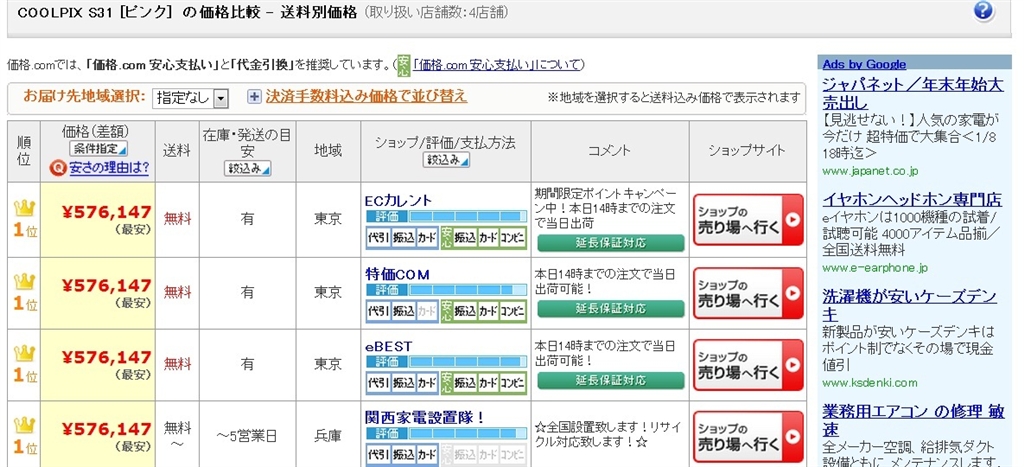Open the お届け先地域選択 dropdown set to 指定なし

(x=190, y=99)
